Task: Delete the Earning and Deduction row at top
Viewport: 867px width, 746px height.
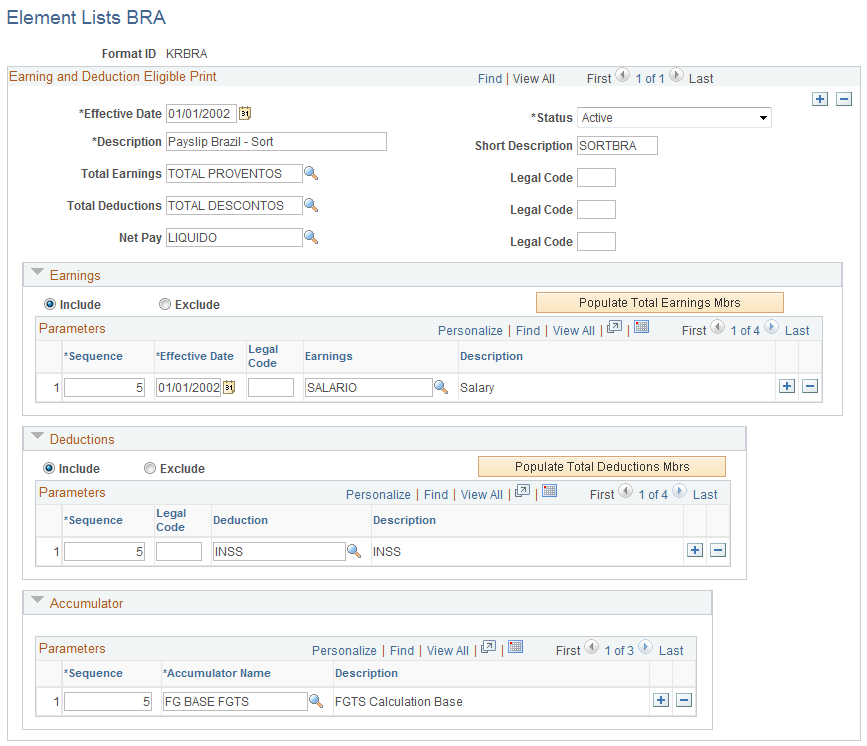Action: point(844,99)
